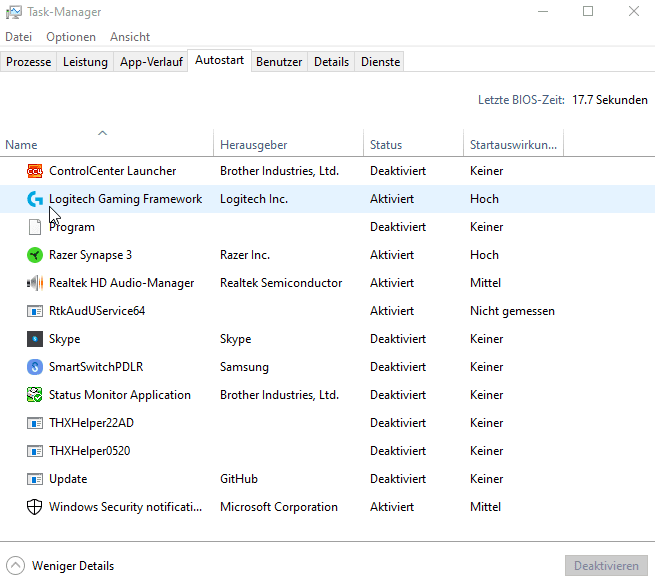Screen dimensions: 655x586
Task: Select the Logitech Gaming Framework icon
Action: point(34,199)
